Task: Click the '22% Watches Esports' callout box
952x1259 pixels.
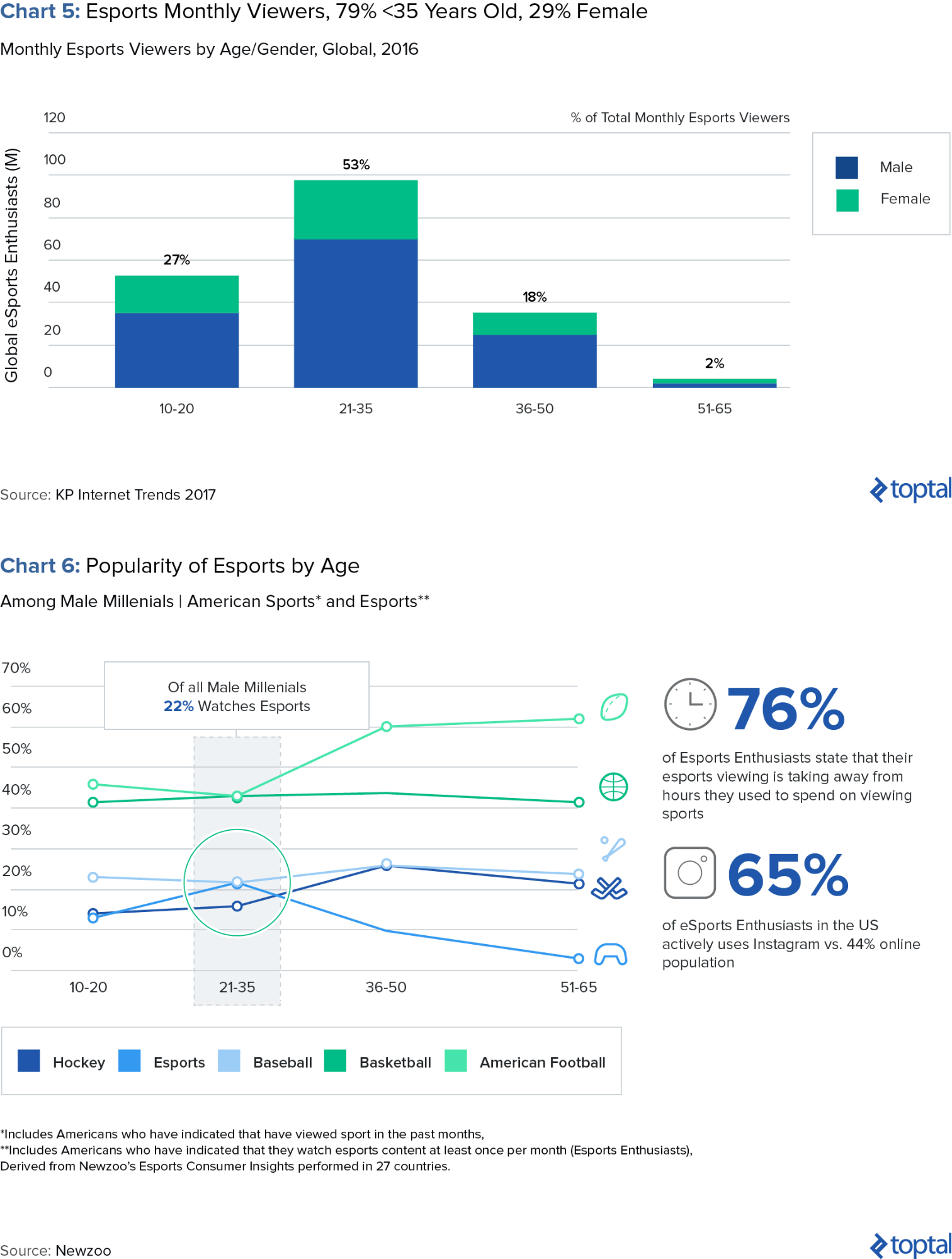Action: coord(237,696)
